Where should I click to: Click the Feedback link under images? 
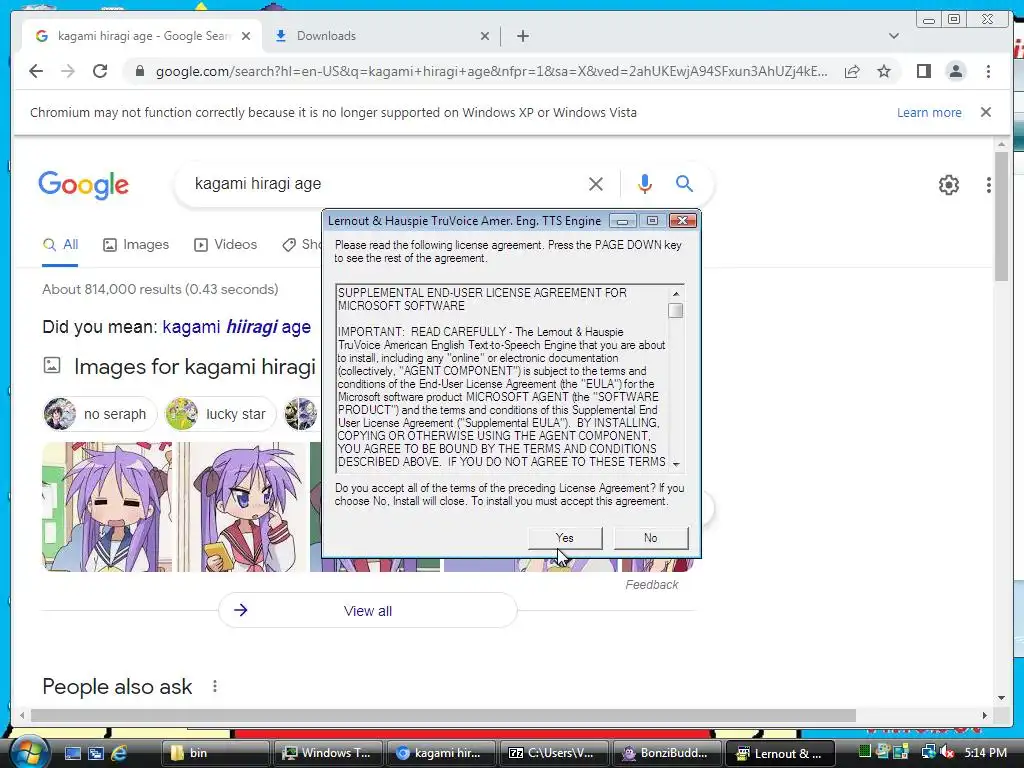652,584
